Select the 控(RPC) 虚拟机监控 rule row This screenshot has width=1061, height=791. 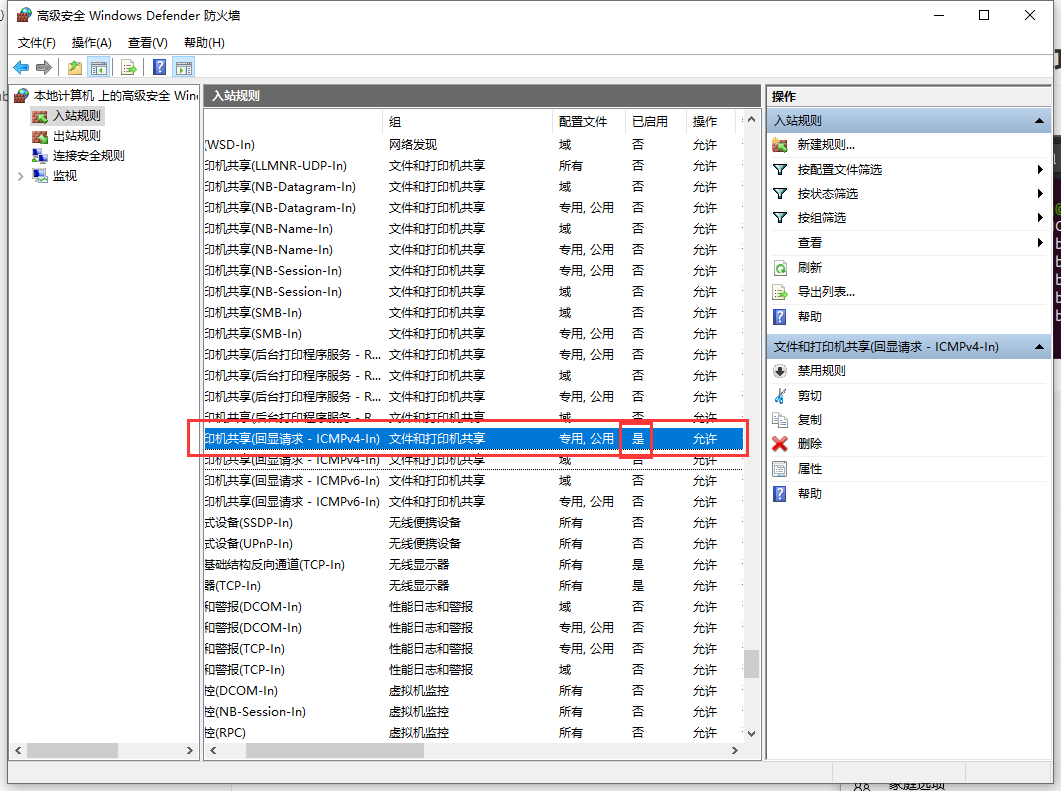(x=473, y=732)
